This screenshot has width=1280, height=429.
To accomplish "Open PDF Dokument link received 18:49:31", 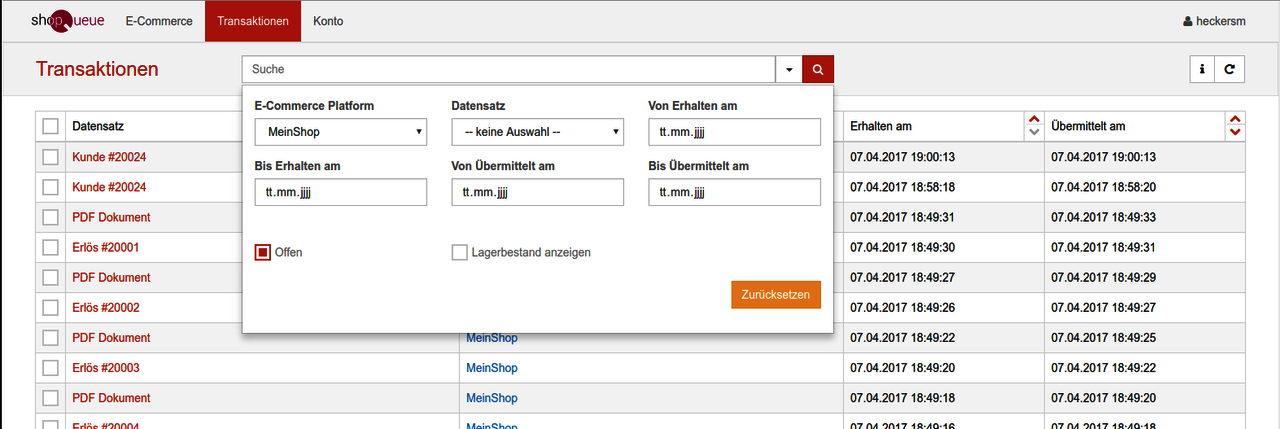I will pos(111,217).
